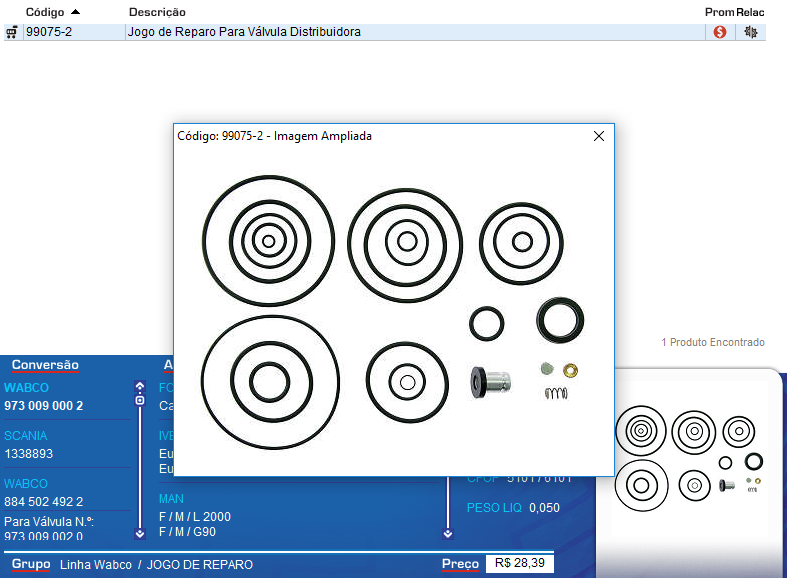The height and width of the screenshot is (578, 787).
Task: Click the Preço value field R$ 28,39
Action: [x=519, y=564]
